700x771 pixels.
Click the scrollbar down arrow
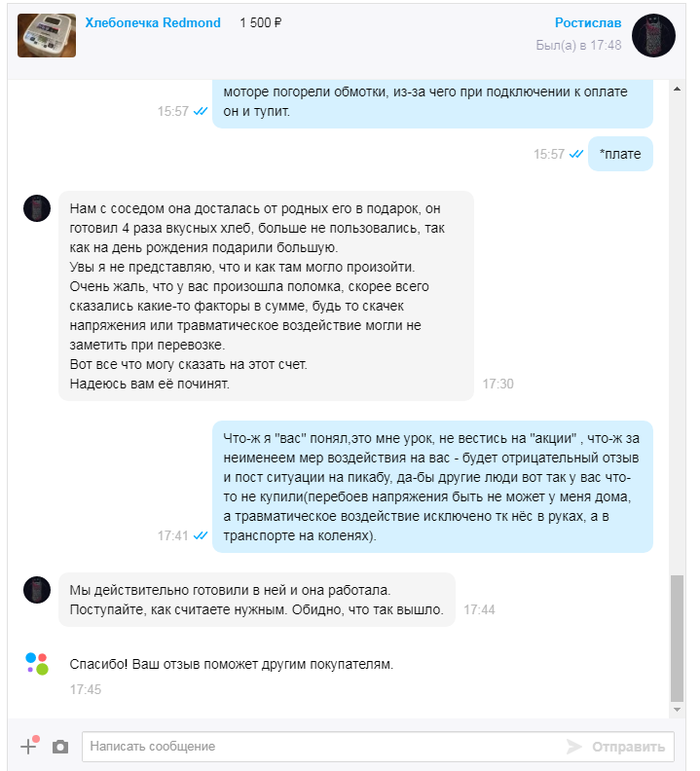[x=677, y=709]
